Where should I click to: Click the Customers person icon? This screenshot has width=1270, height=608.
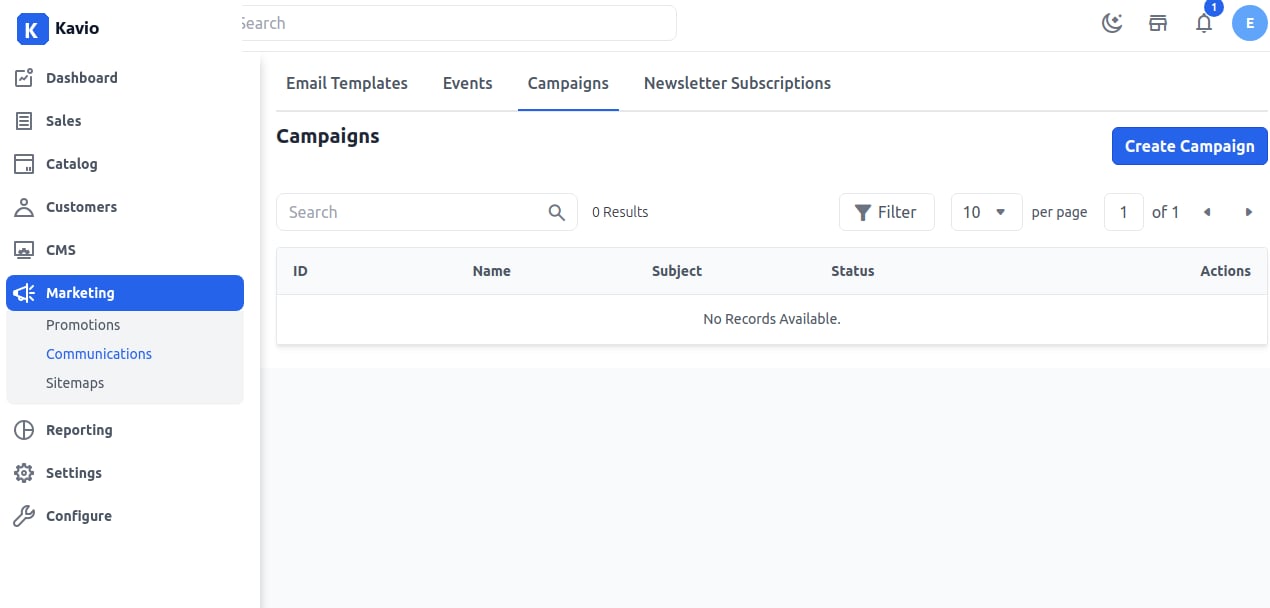[24, 207]
